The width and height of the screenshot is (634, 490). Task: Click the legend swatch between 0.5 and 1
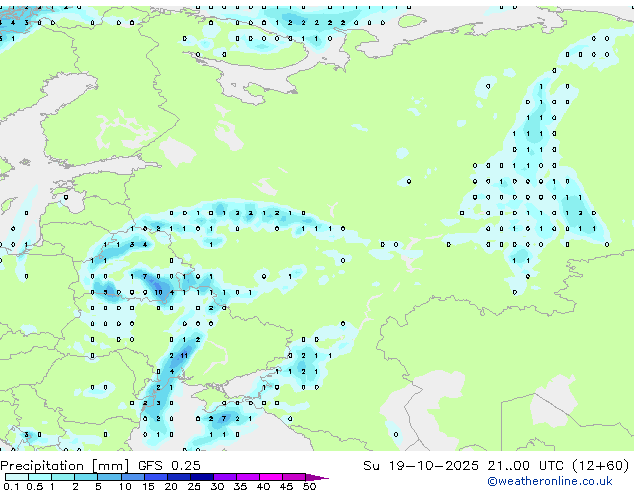coord(40,477)
